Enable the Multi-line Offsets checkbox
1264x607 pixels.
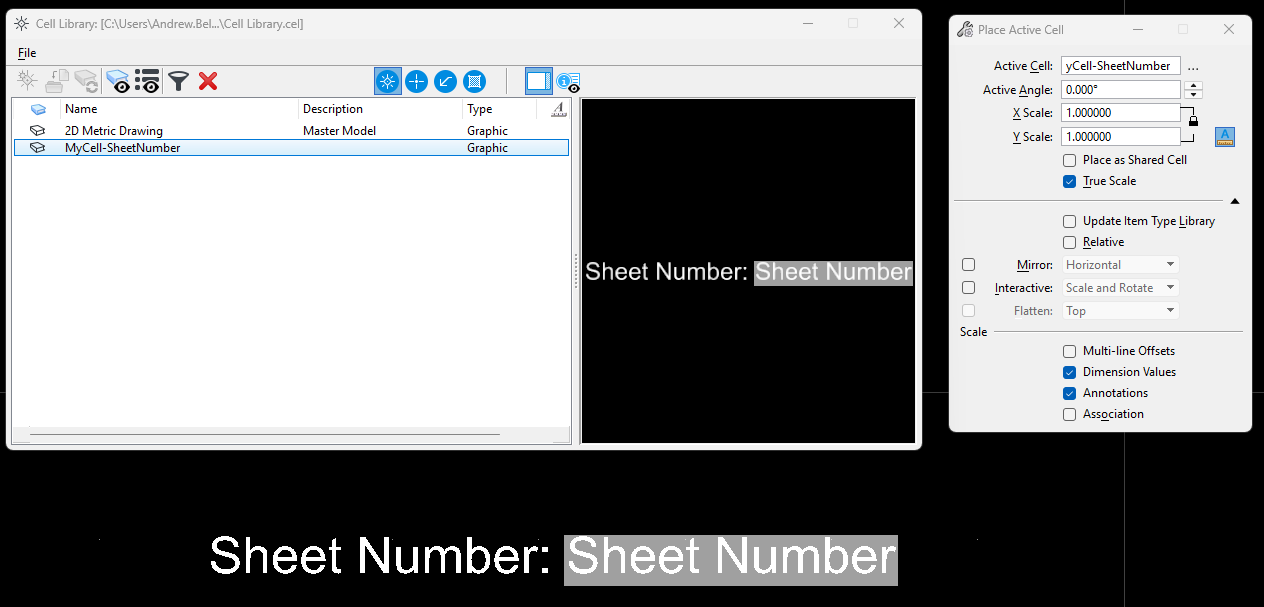click(1070, 351)
